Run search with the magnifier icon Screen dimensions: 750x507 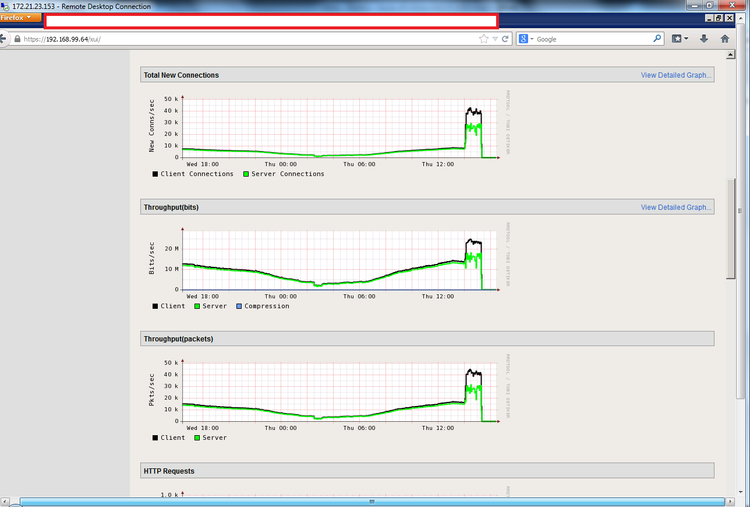click(x=657, y=39)
